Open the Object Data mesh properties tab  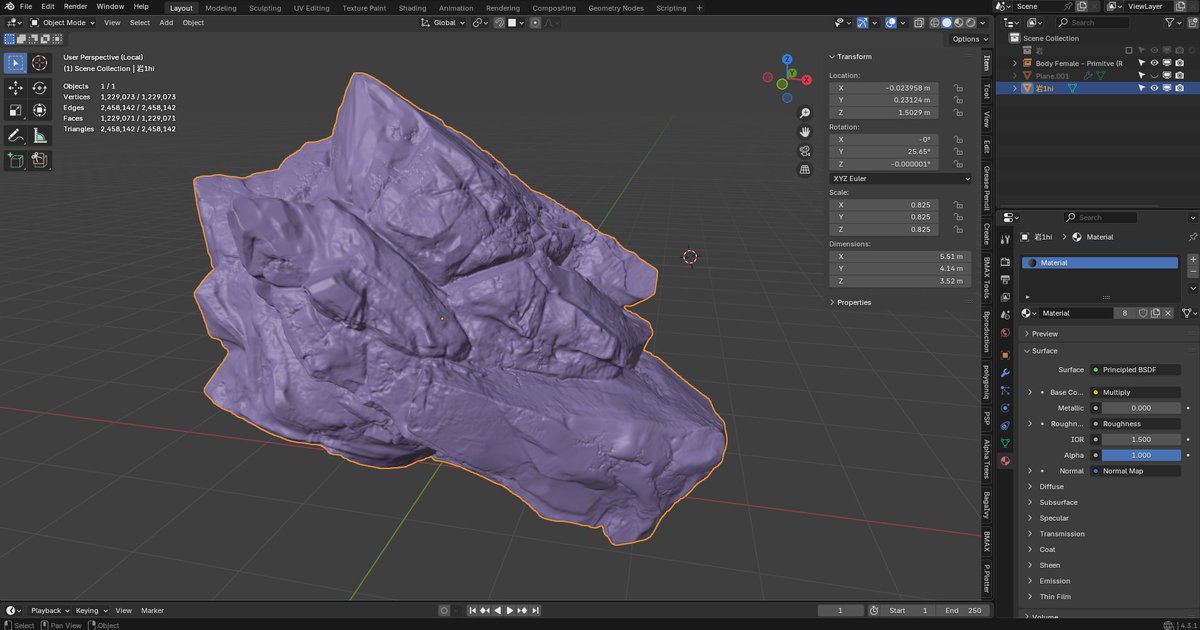(x=1005, y=442)
